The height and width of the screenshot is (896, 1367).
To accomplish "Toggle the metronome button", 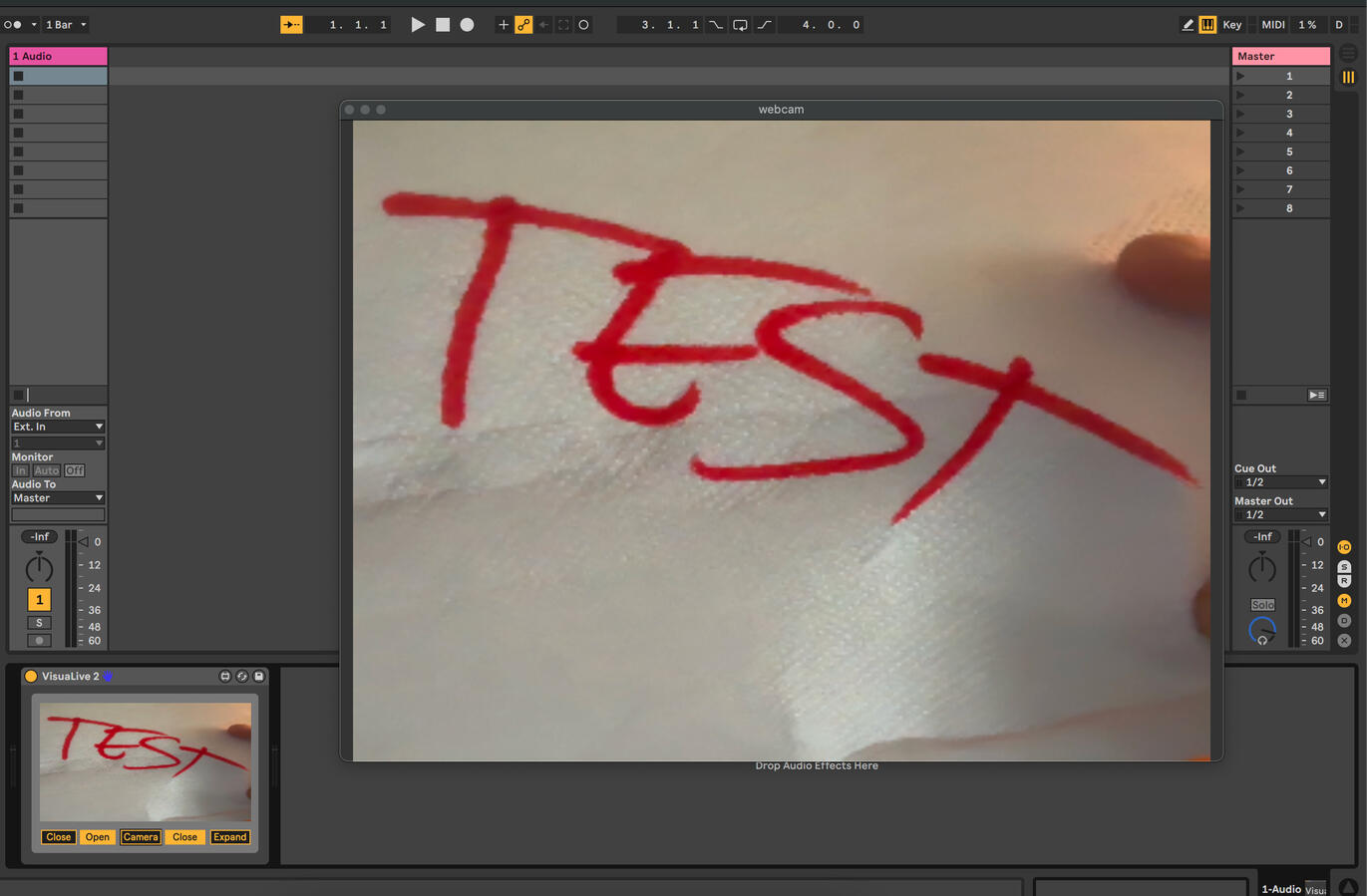I will click(13, 25).
